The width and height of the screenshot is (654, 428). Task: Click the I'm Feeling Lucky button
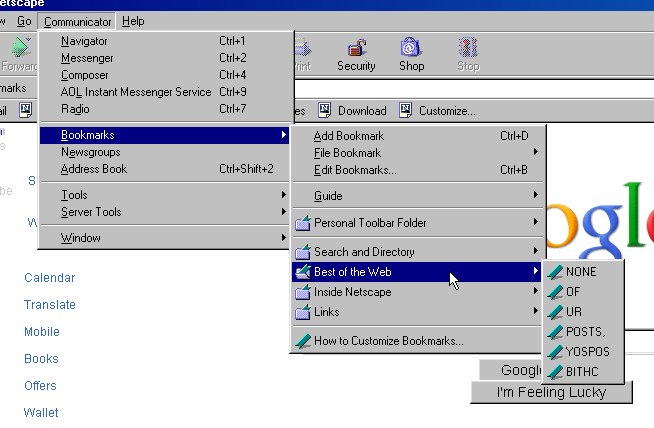(x=551, y=392)
